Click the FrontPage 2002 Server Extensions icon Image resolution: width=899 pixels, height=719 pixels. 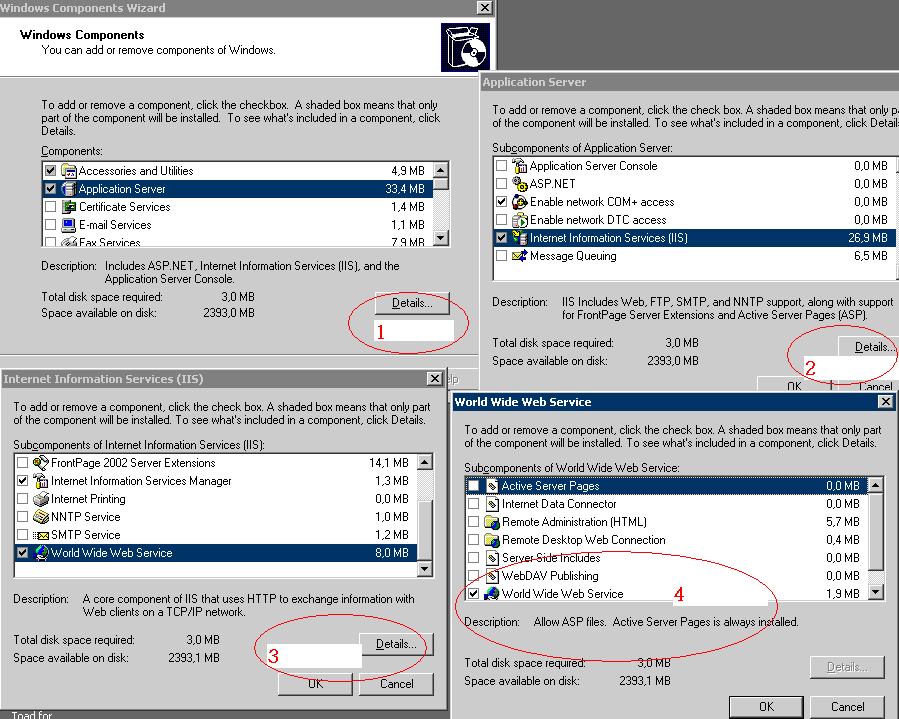click(41, 463)
